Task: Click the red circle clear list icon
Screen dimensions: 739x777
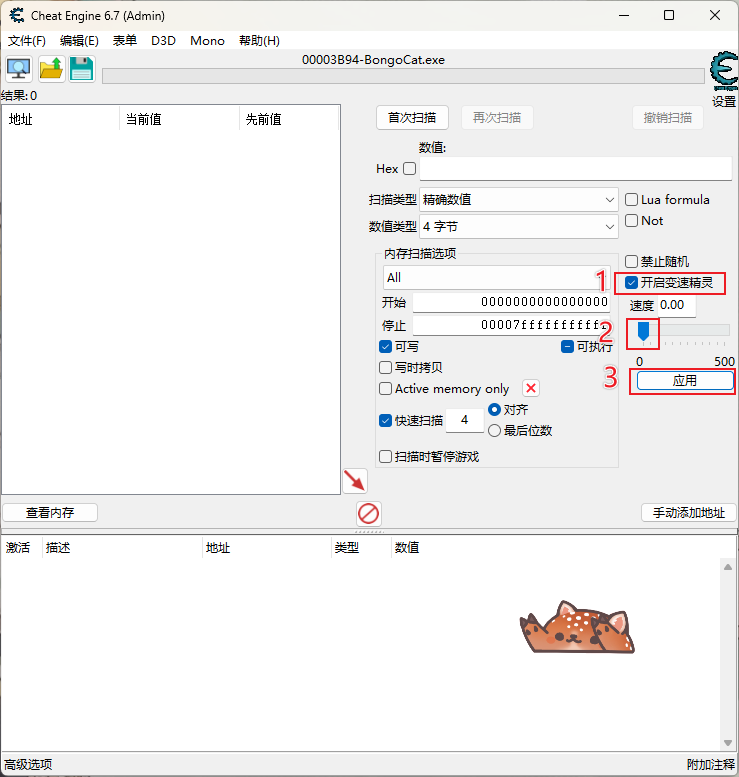Action: click(369, 514)
